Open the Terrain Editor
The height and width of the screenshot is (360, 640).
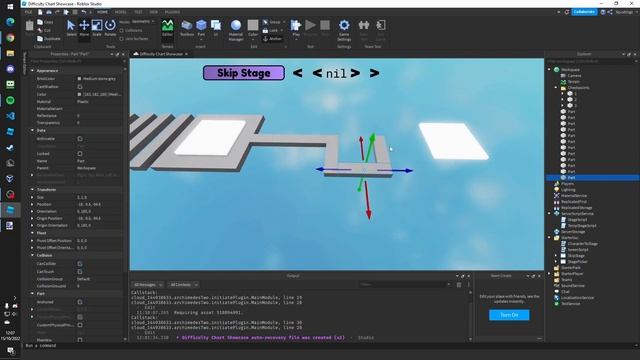point(167,28)
